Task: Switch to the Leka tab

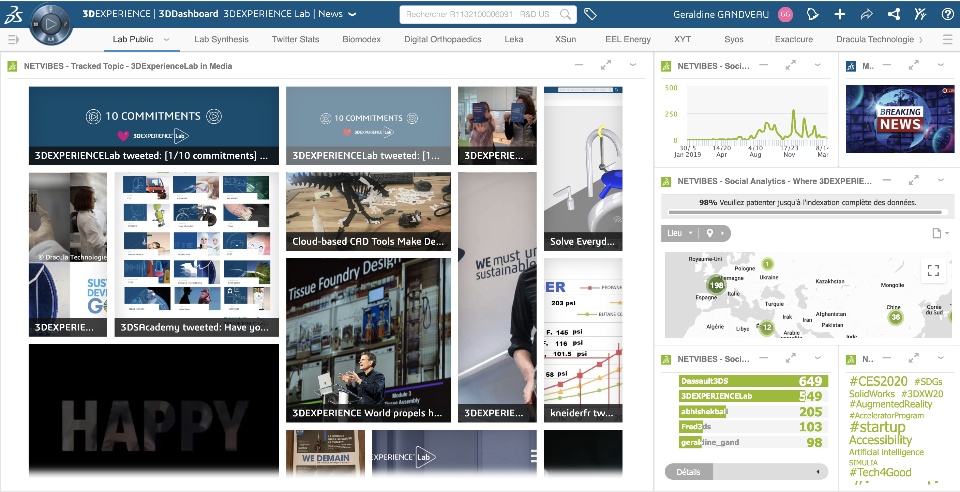Action: tap(514, 39)
